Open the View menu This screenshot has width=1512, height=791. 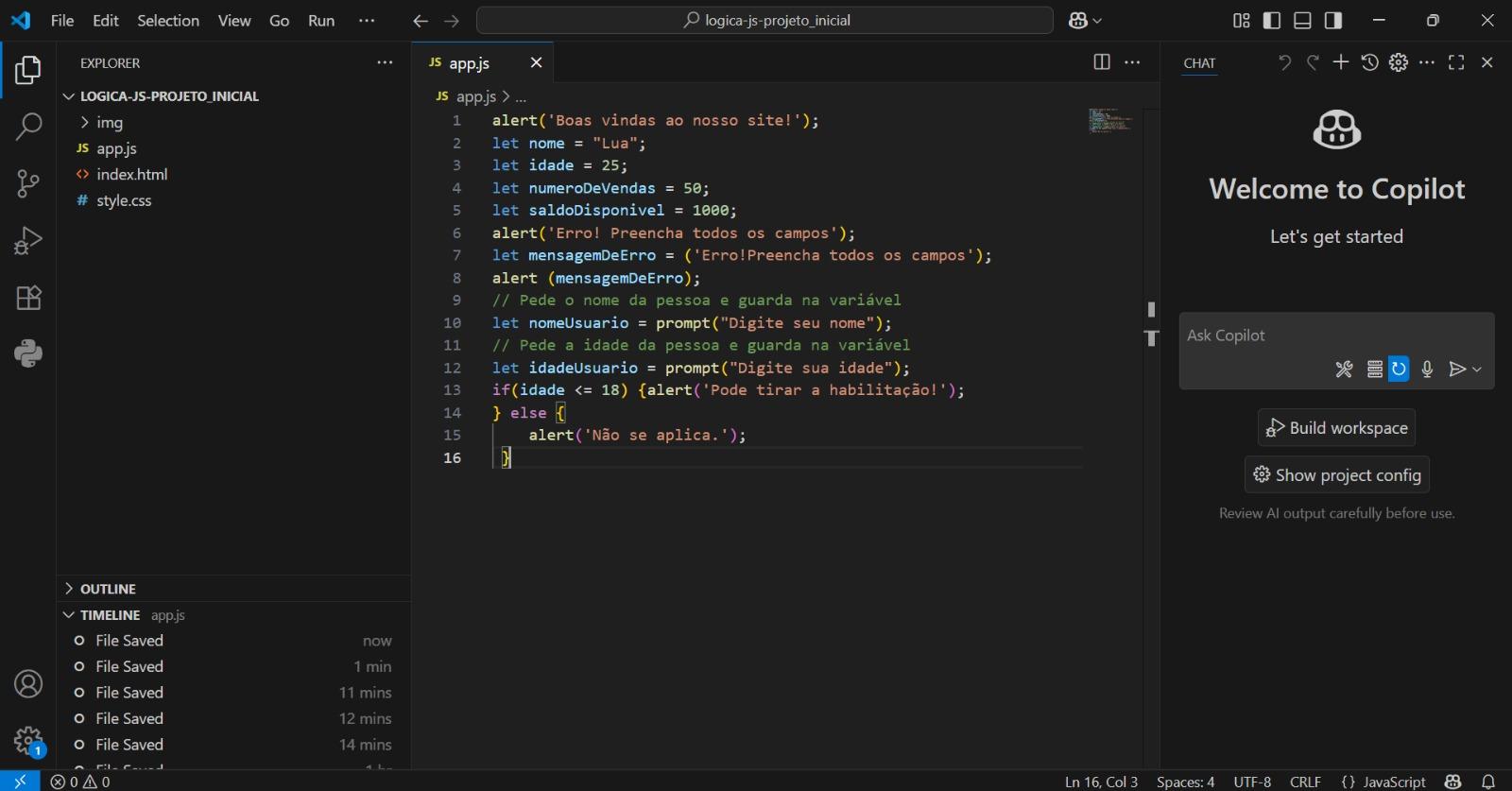234,21
